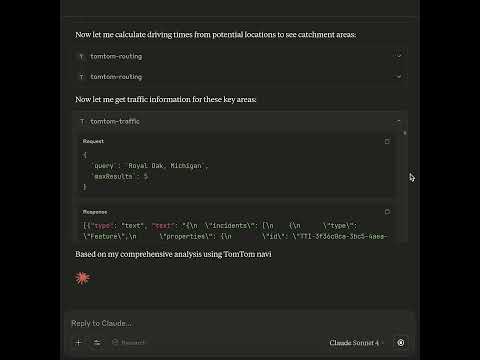Click the first tomtom-routing label
This screenshot has width=480, height=360.
pos(116,57)
